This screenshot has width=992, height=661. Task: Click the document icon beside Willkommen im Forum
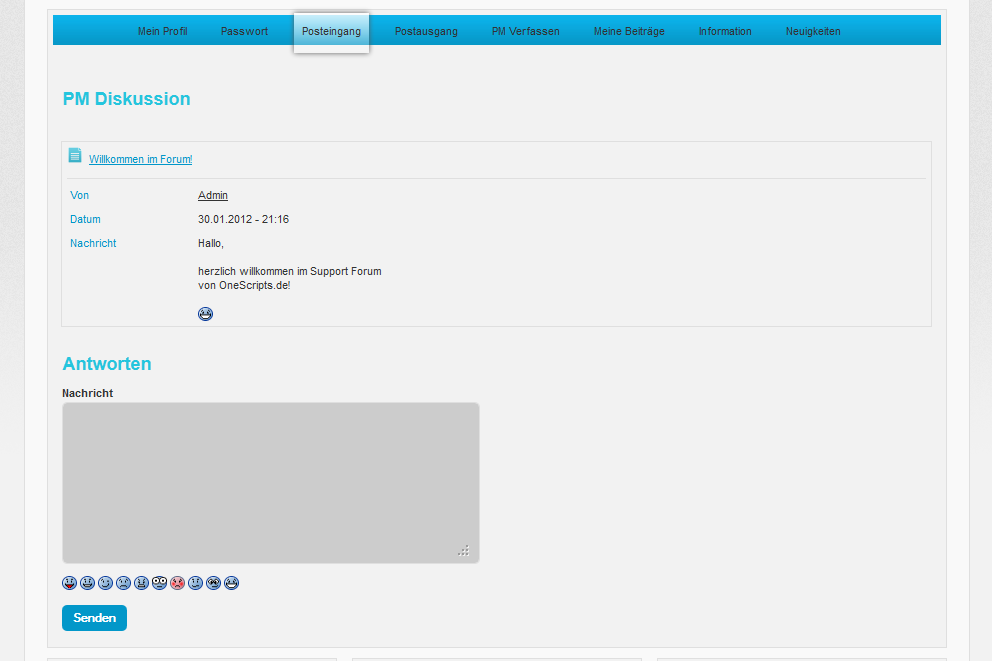pos(75,155)
